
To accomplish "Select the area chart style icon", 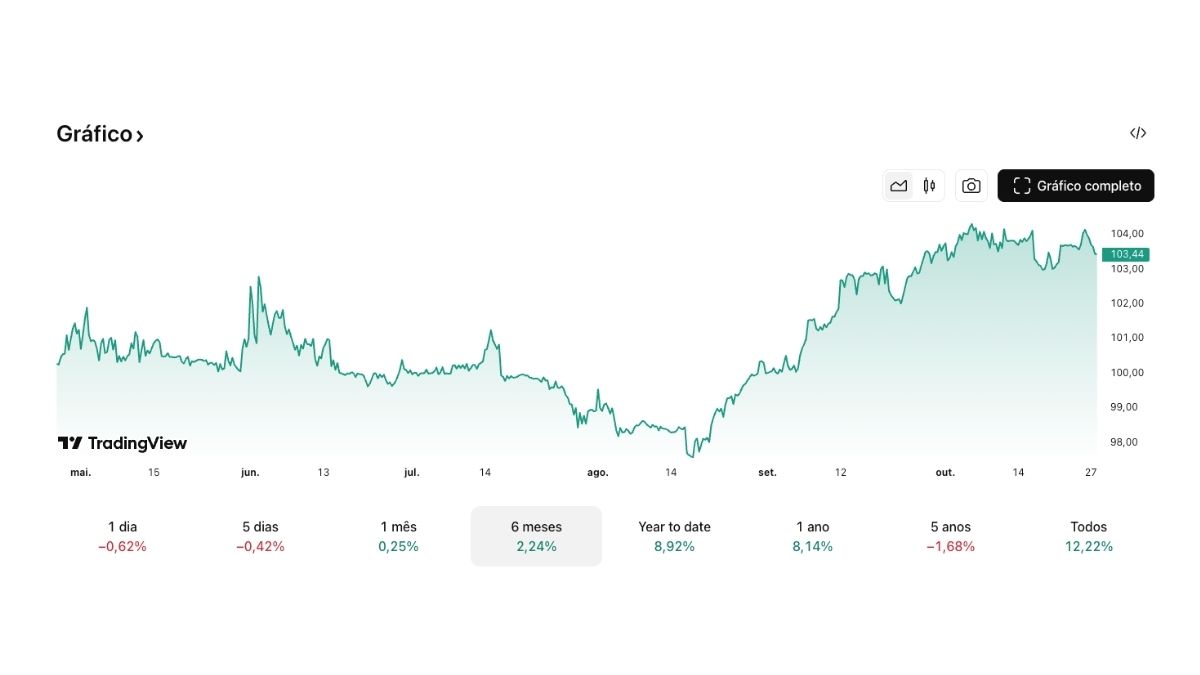I will point(898,185).
